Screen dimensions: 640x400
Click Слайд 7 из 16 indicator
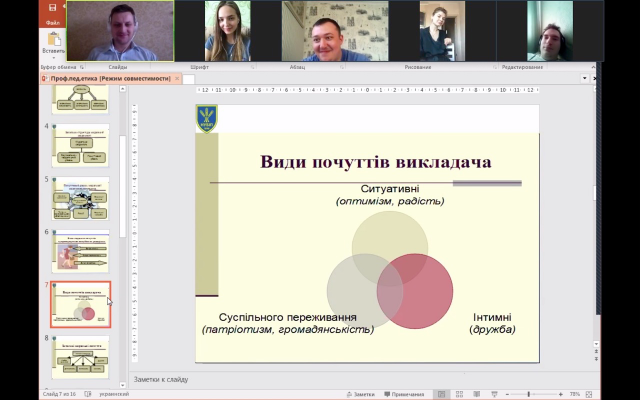click(59, 394)
